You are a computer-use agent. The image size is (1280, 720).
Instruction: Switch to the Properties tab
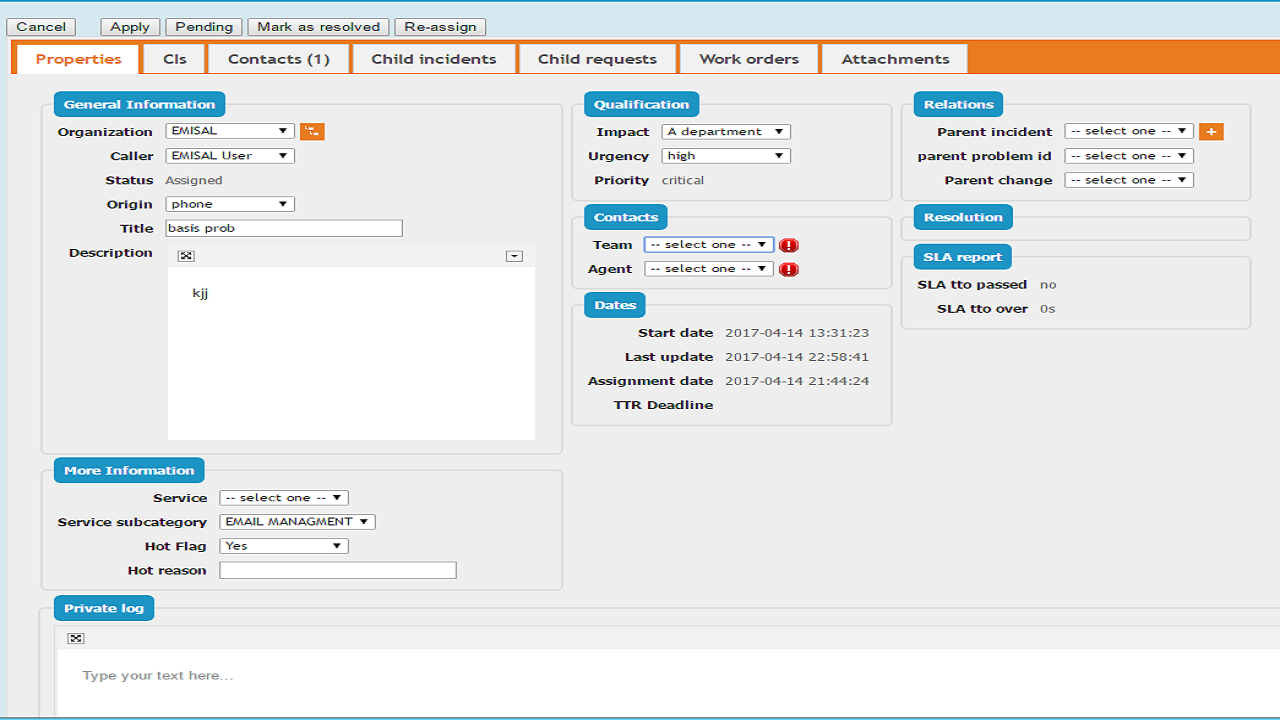(x=79, y=59)
